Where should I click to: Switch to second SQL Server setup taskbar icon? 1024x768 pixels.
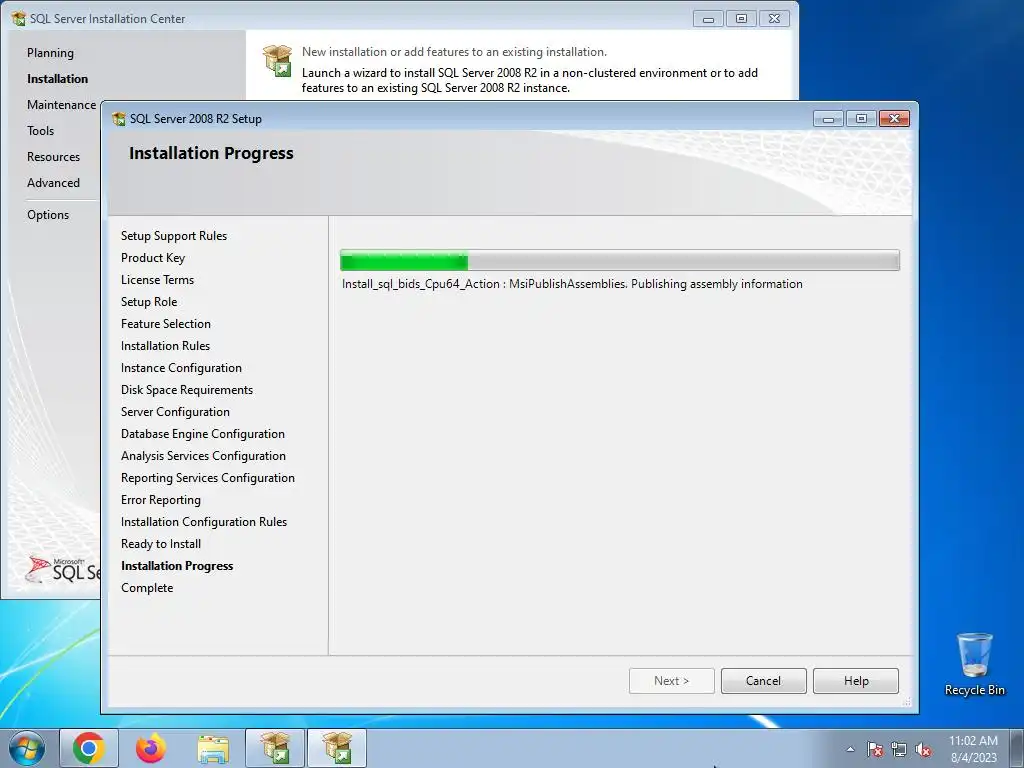tap(337, 748)
